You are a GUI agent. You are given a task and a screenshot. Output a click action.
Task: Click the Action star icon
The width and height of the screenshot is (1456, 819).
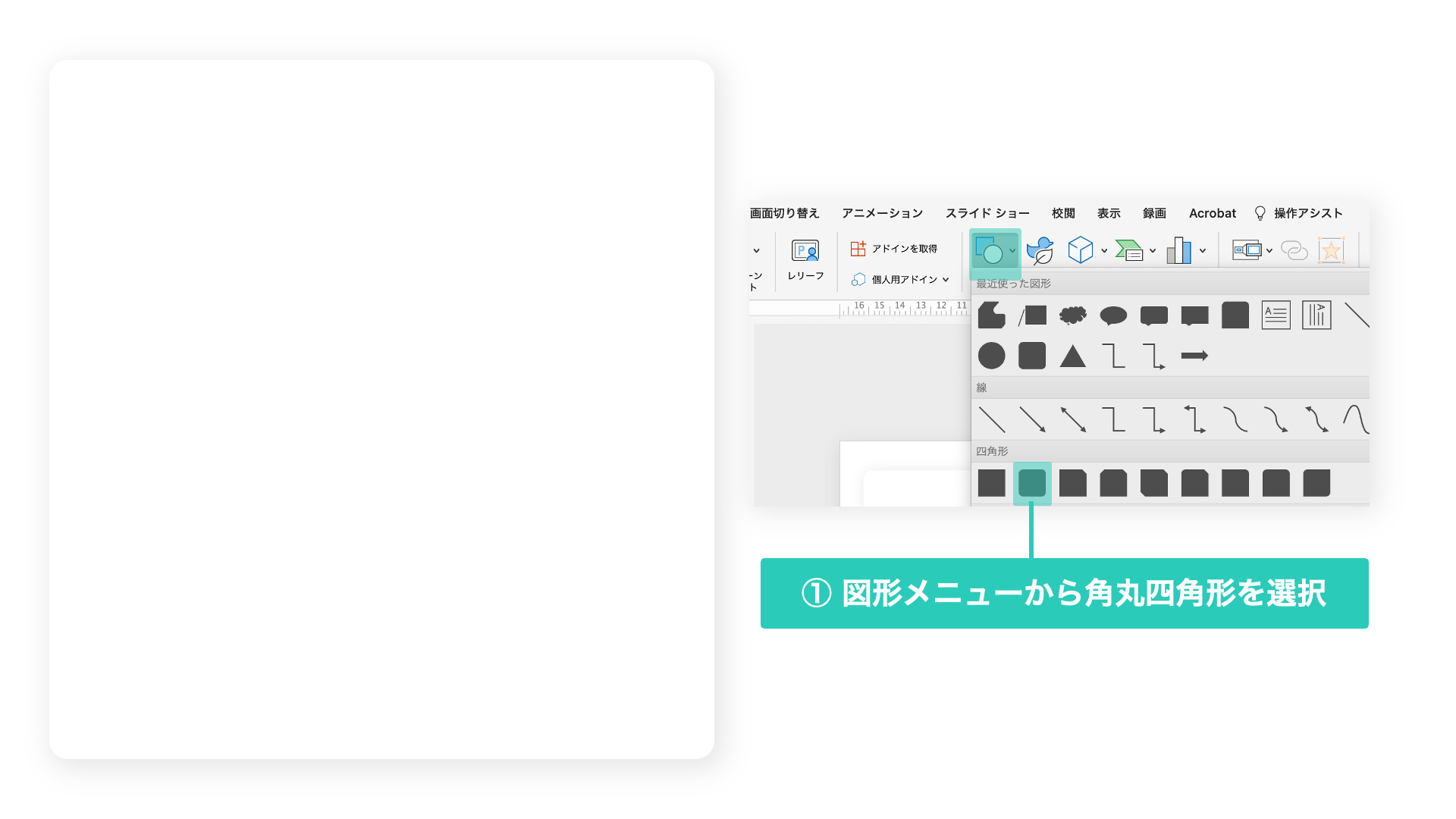click(x=1331, y=250)
